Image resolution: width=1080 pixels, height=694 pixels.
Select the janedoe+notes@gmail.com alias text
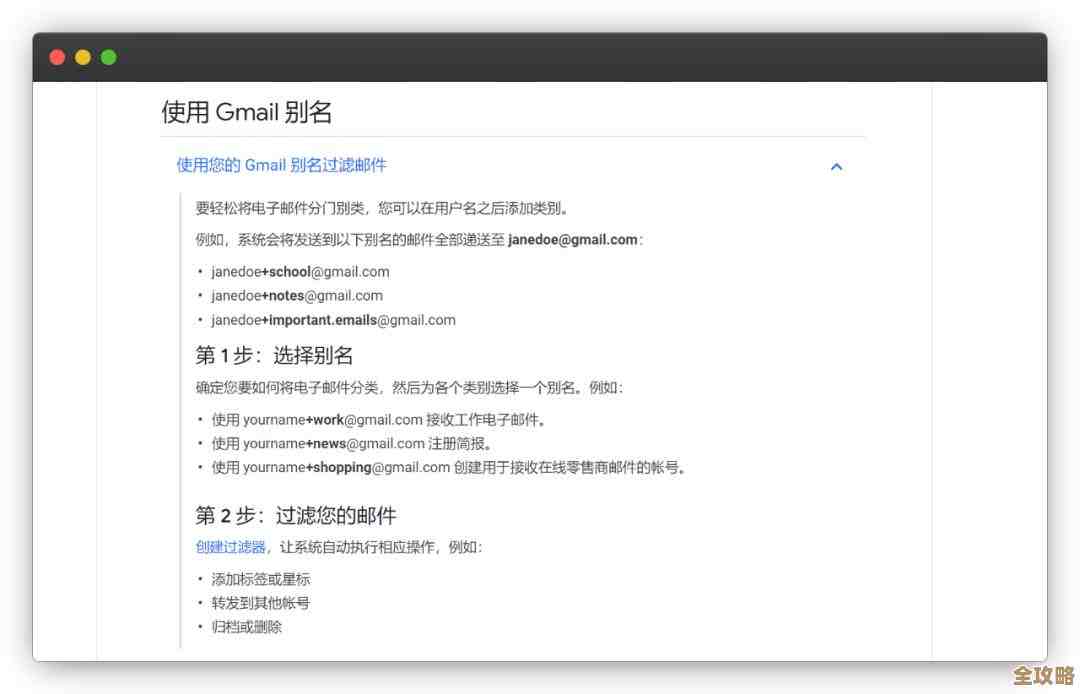click(295, 295)
